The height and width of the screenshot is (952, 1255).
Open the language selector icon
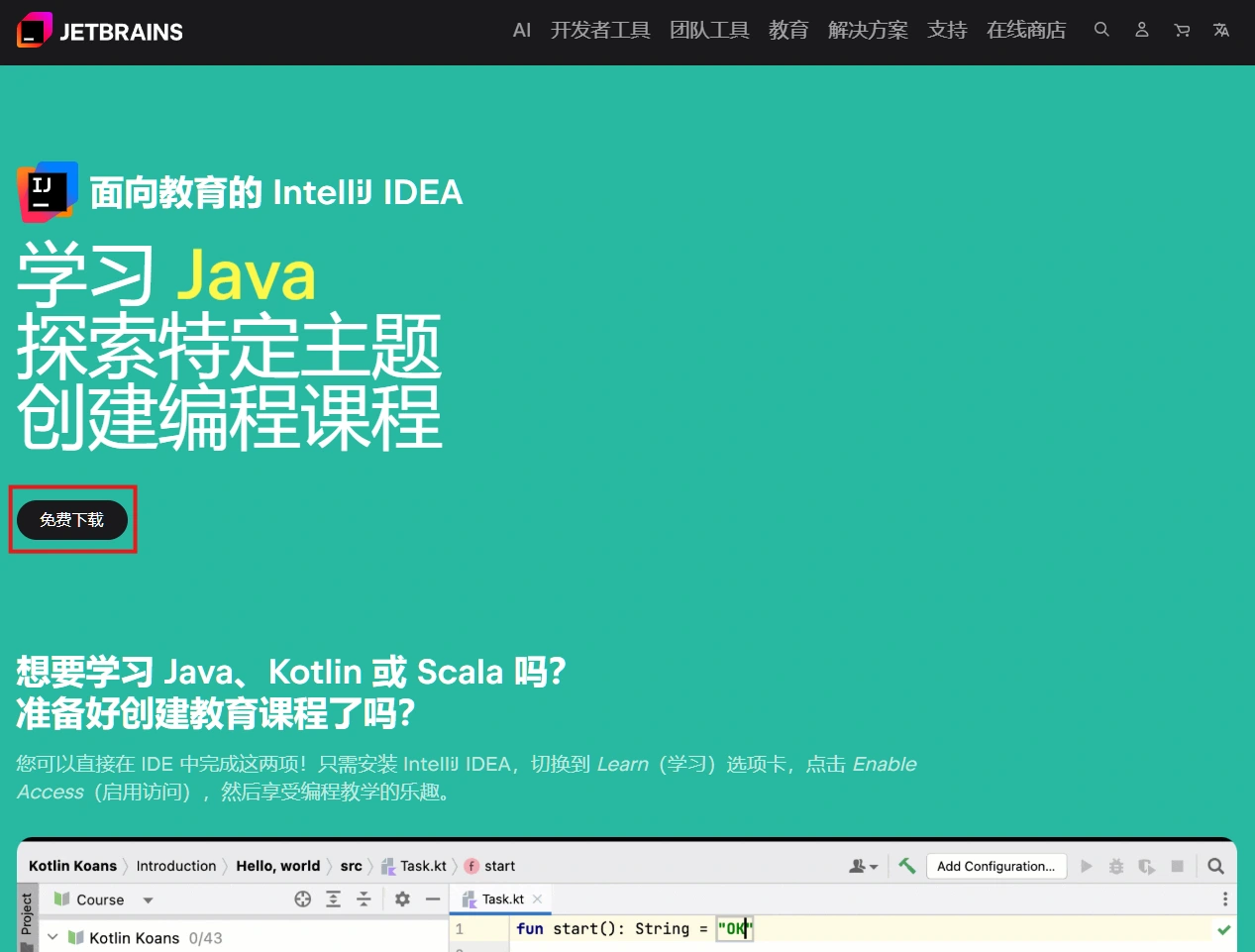point(1221,30)
